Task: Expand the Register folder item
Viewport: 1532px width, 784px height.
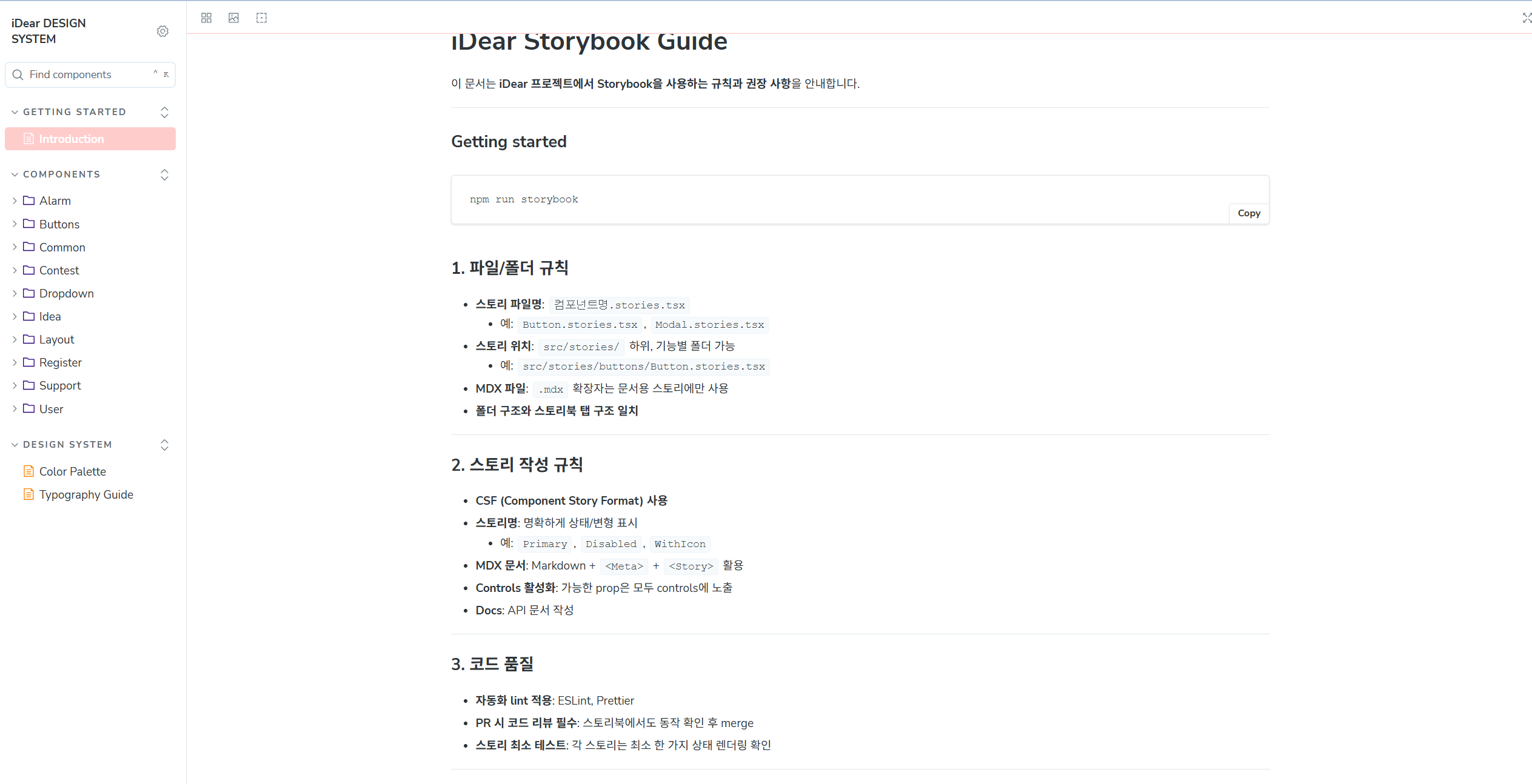Action: pyautogui.click(x=60, y=362)
